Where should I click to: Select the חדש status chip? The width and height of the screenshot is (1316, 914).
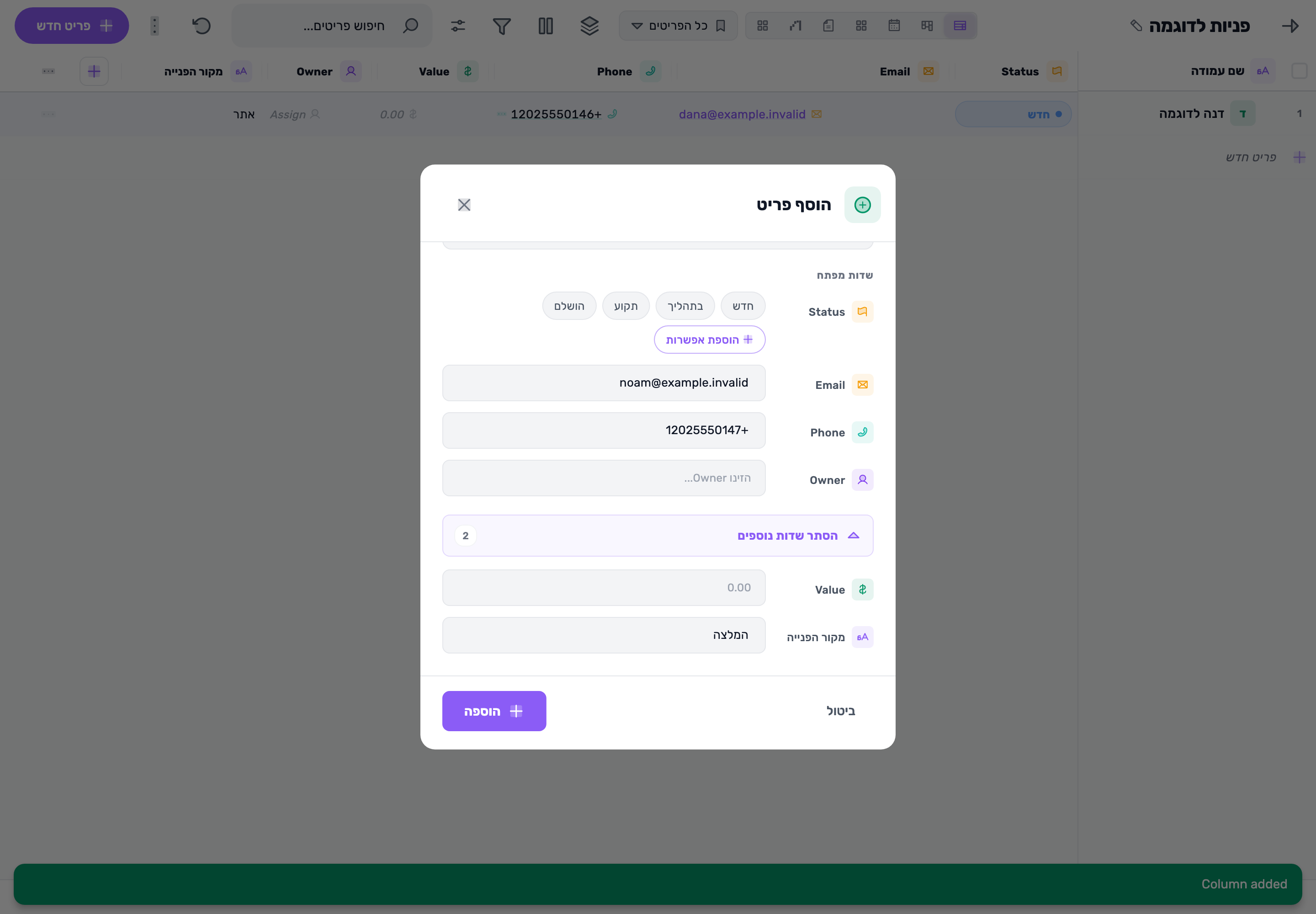[743, 306]
